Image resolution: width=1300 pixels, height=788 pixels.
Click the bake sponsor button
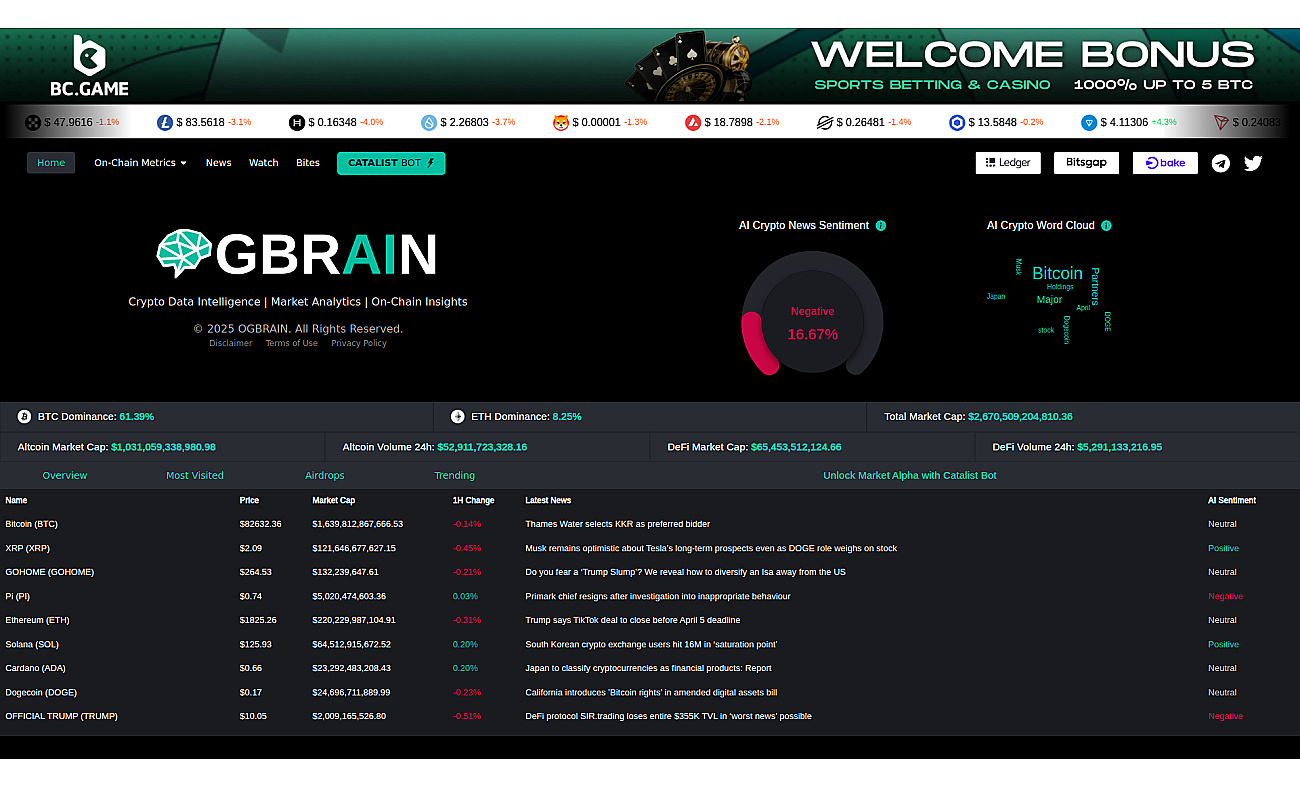click(1165, 163)
